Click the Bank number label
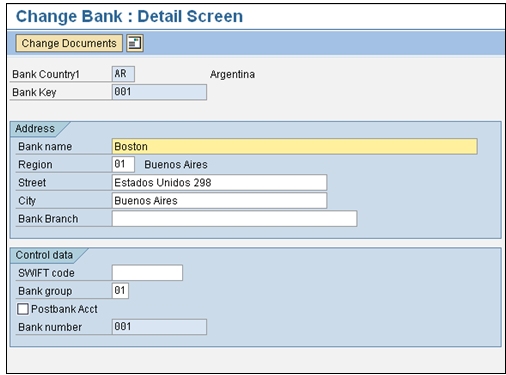506x375 pixels. (x=50, y=327)
